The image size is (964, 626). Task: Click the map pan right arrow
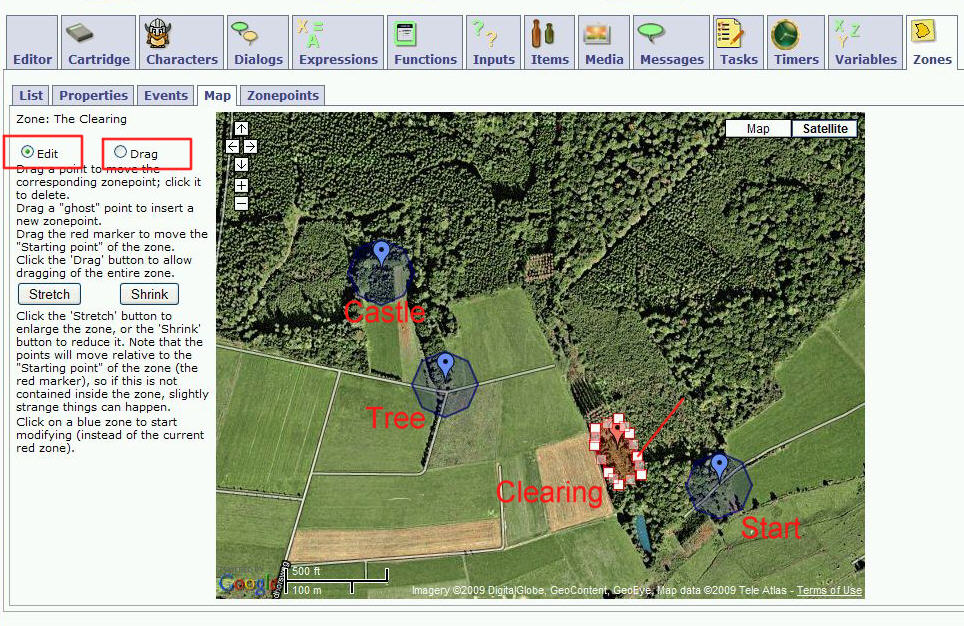[250, 147]
